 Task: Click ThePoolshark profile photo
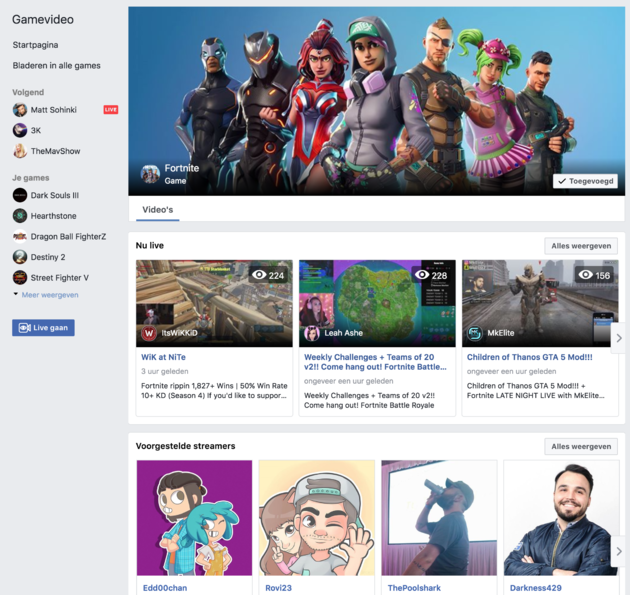point(439,518)
